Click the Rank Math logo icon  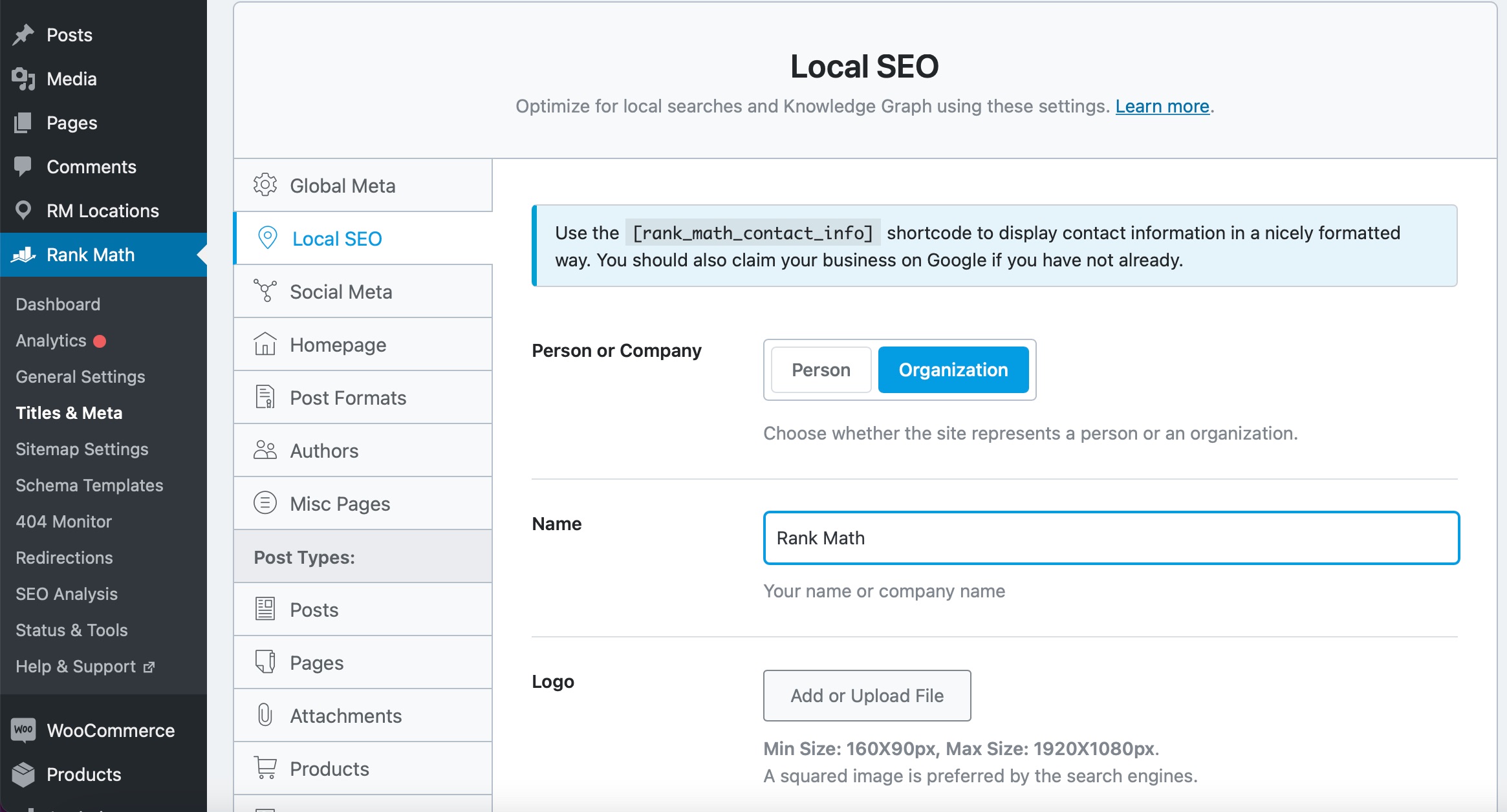pos(23,255)
